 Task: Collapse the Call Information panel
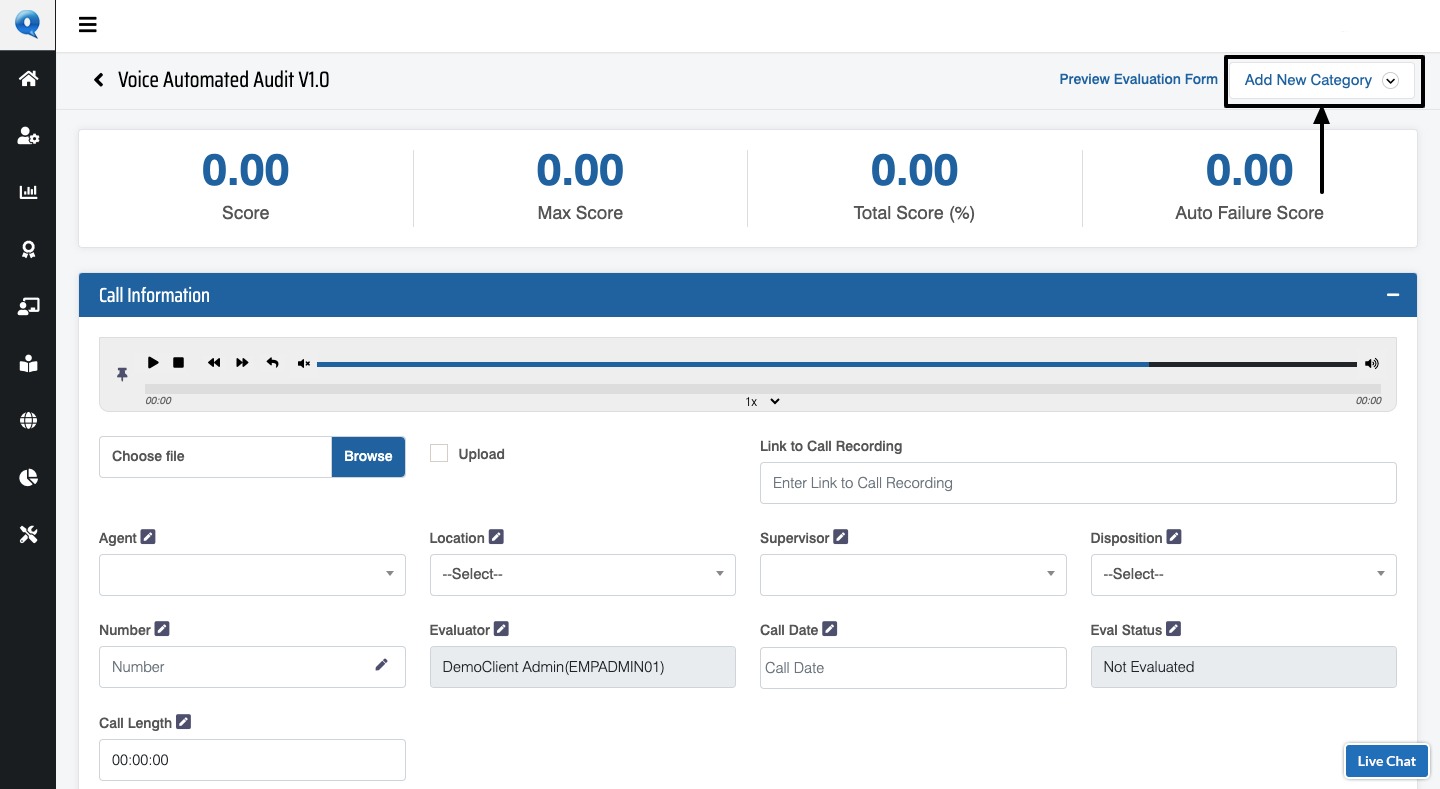1392,295
